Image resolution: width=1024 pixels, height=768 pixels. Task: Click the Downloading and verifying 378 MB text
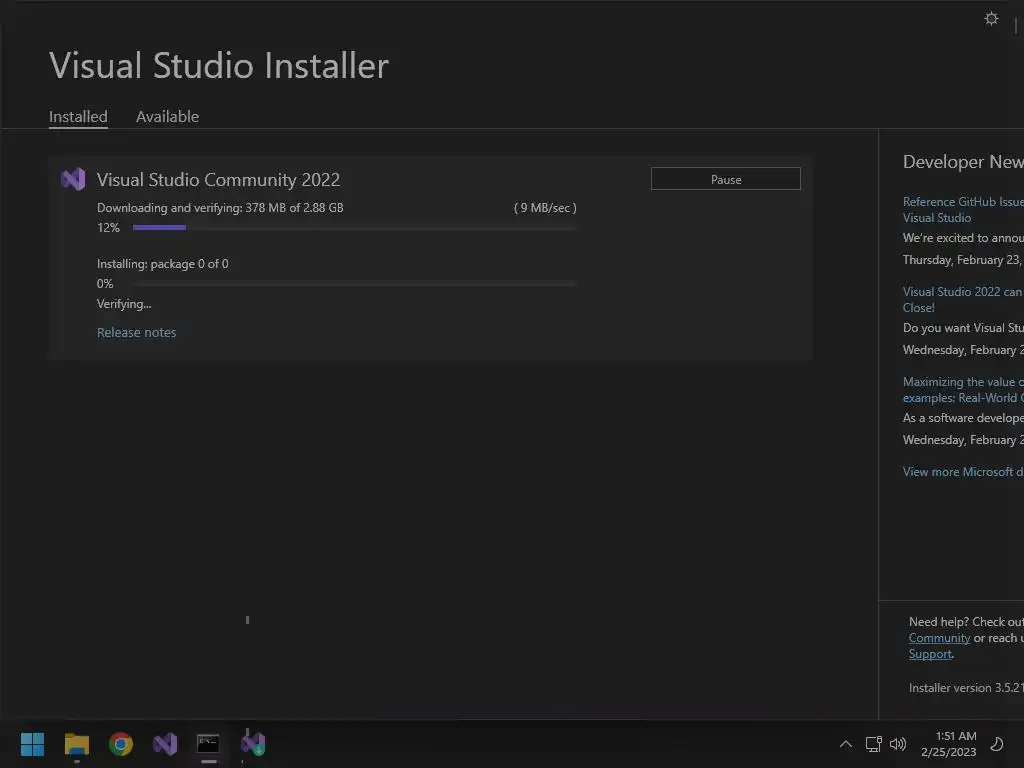click(220, 208)
